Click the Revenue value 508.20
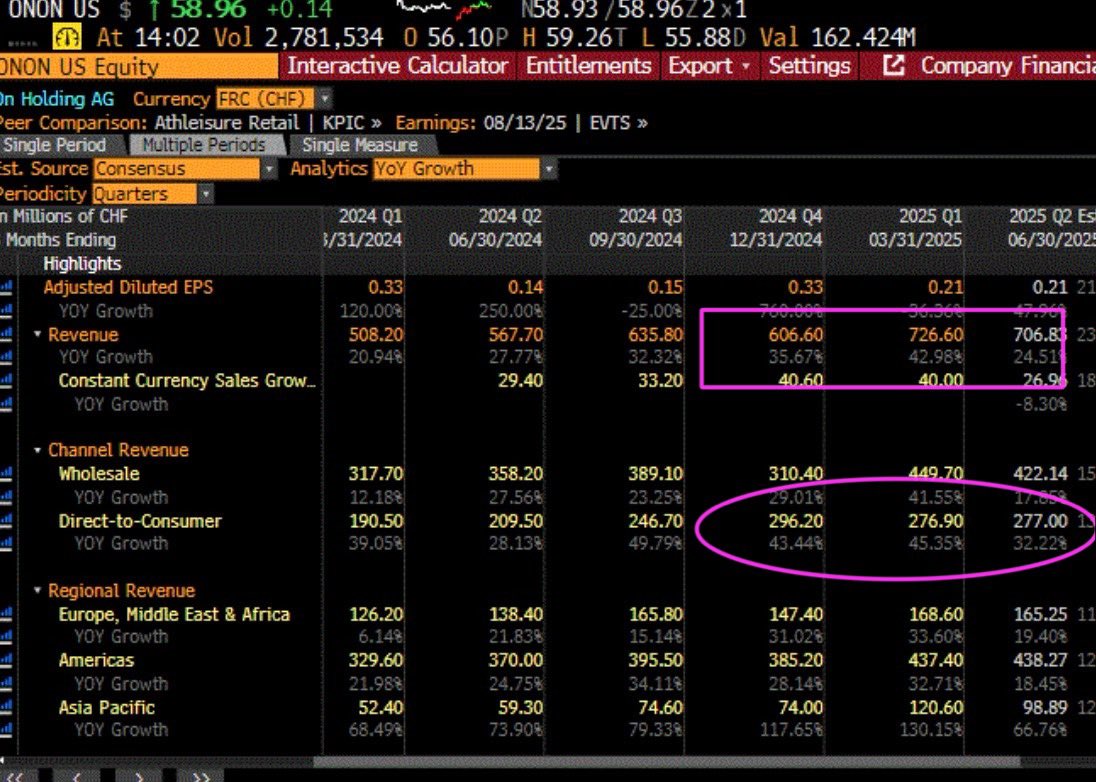 pos(376,335)
